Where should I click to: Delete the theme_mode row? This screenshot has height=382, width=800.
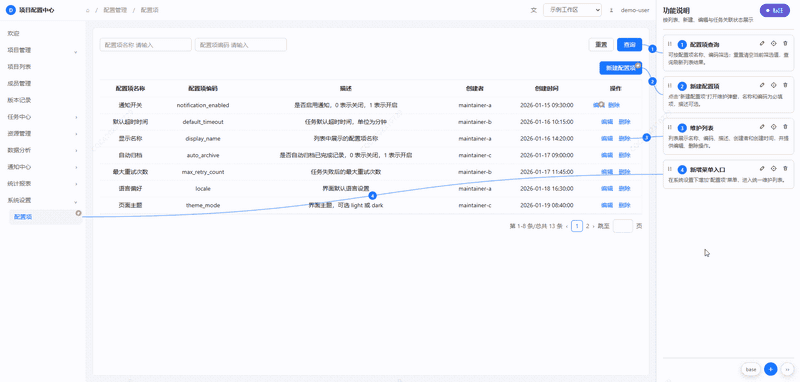pyautogui.click(x=624, y=205)
